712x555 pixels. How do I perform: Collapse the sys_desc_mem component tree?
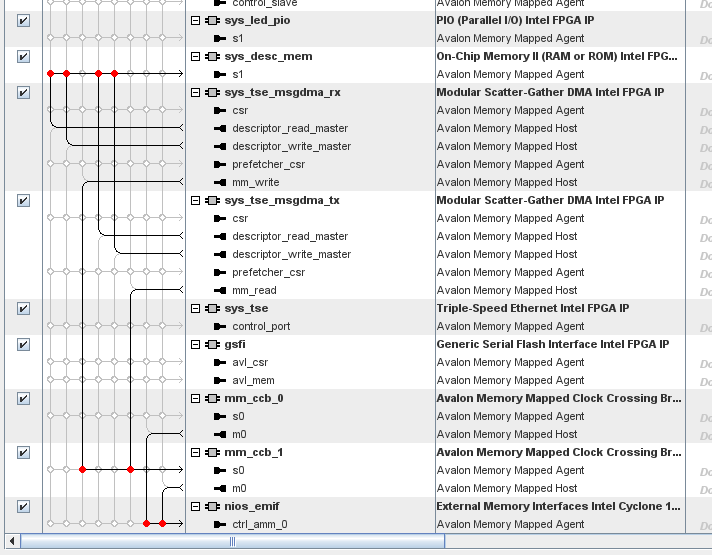point(195,56)
